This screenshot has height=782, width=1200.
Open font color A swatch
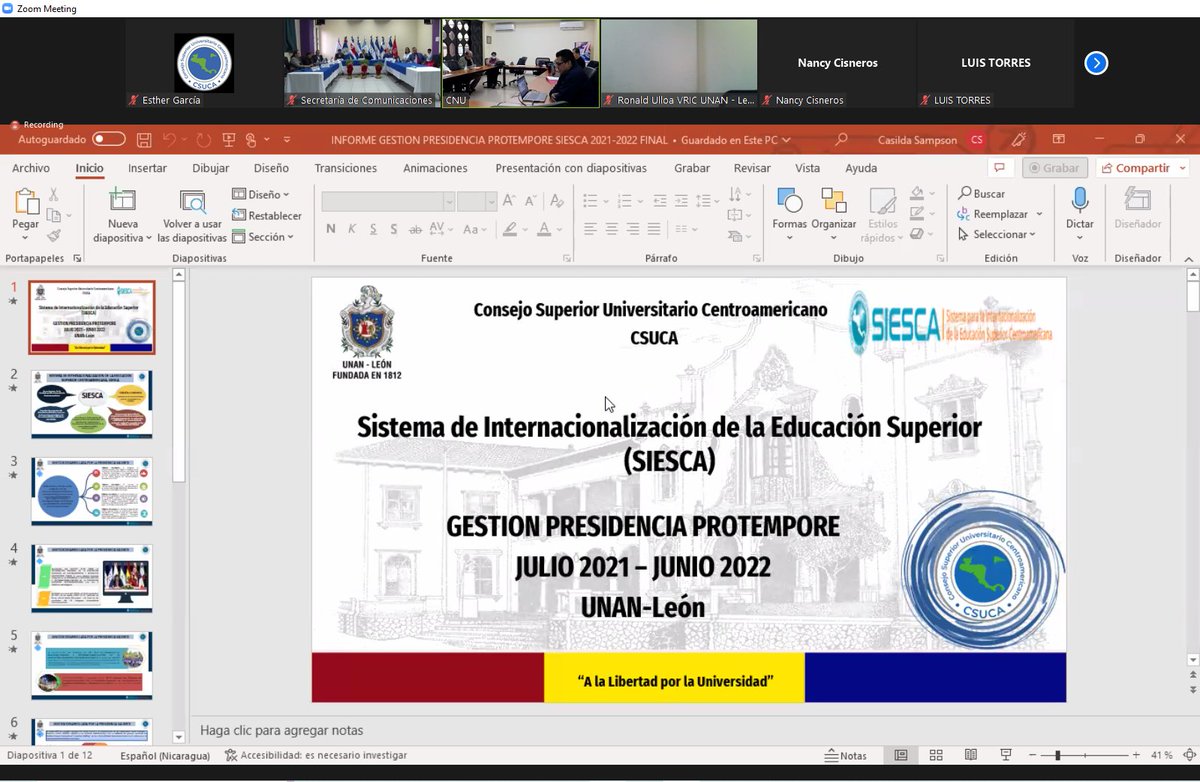coord(544,229)
